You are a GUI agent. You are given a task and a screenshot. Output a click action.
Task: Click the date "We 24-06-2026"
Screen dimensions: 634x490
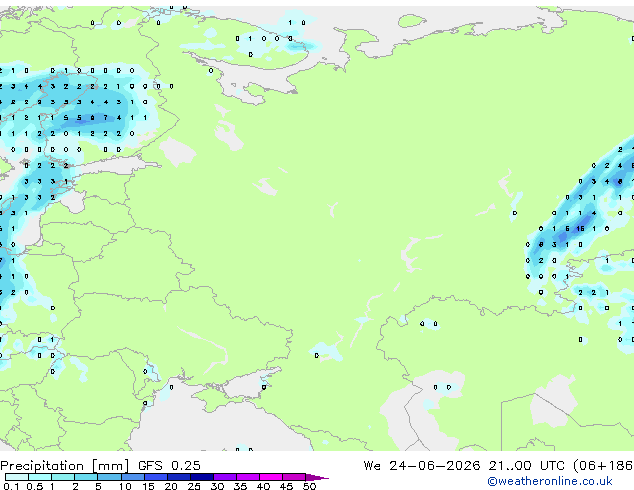pyautogui.click(x=422, y=466)
